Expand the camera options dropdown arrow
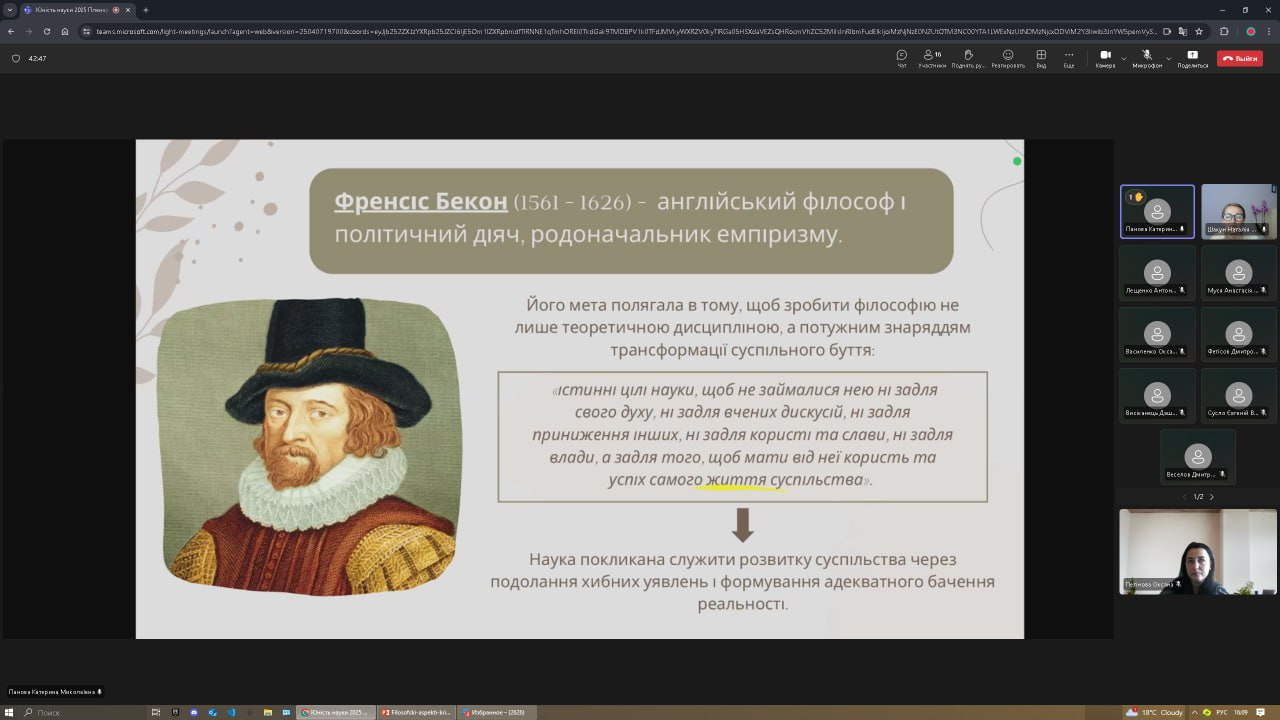Screen dimensions: 1280x720 coord(1124,58)
